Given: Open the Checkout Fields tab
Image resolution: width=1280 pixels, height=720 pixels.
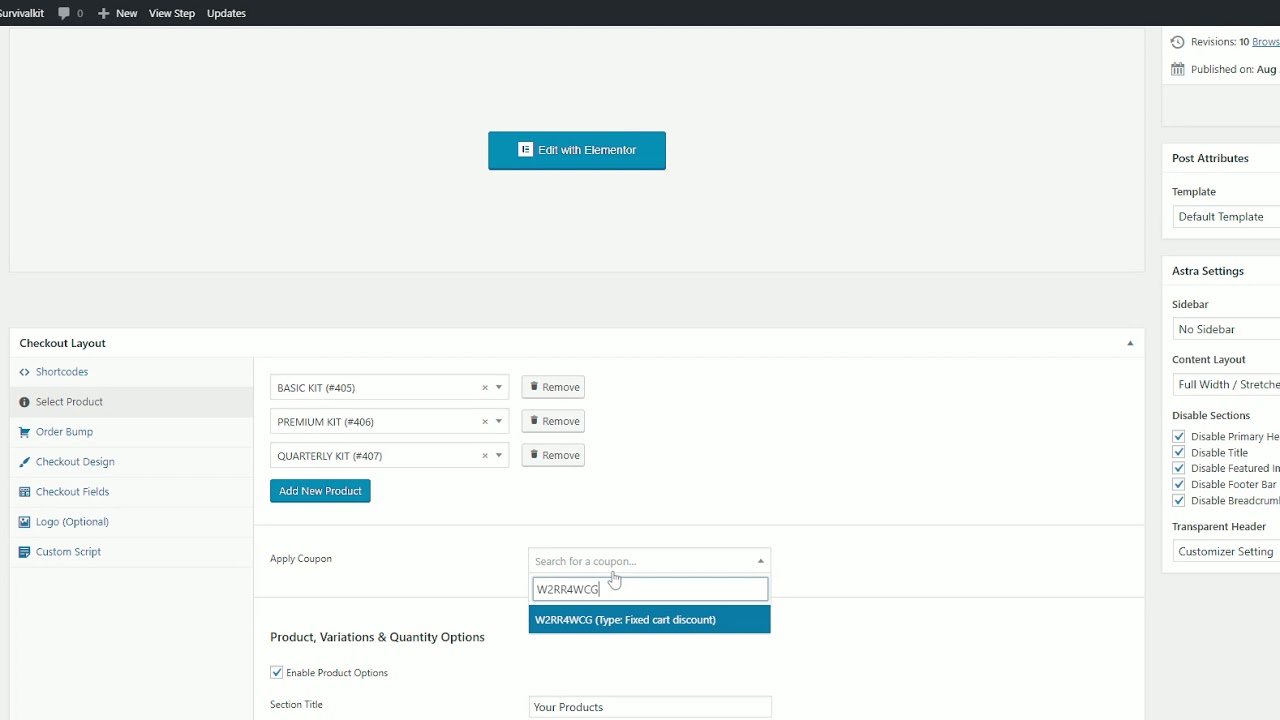Looking at the screenshot, I should tap(131, 492).
